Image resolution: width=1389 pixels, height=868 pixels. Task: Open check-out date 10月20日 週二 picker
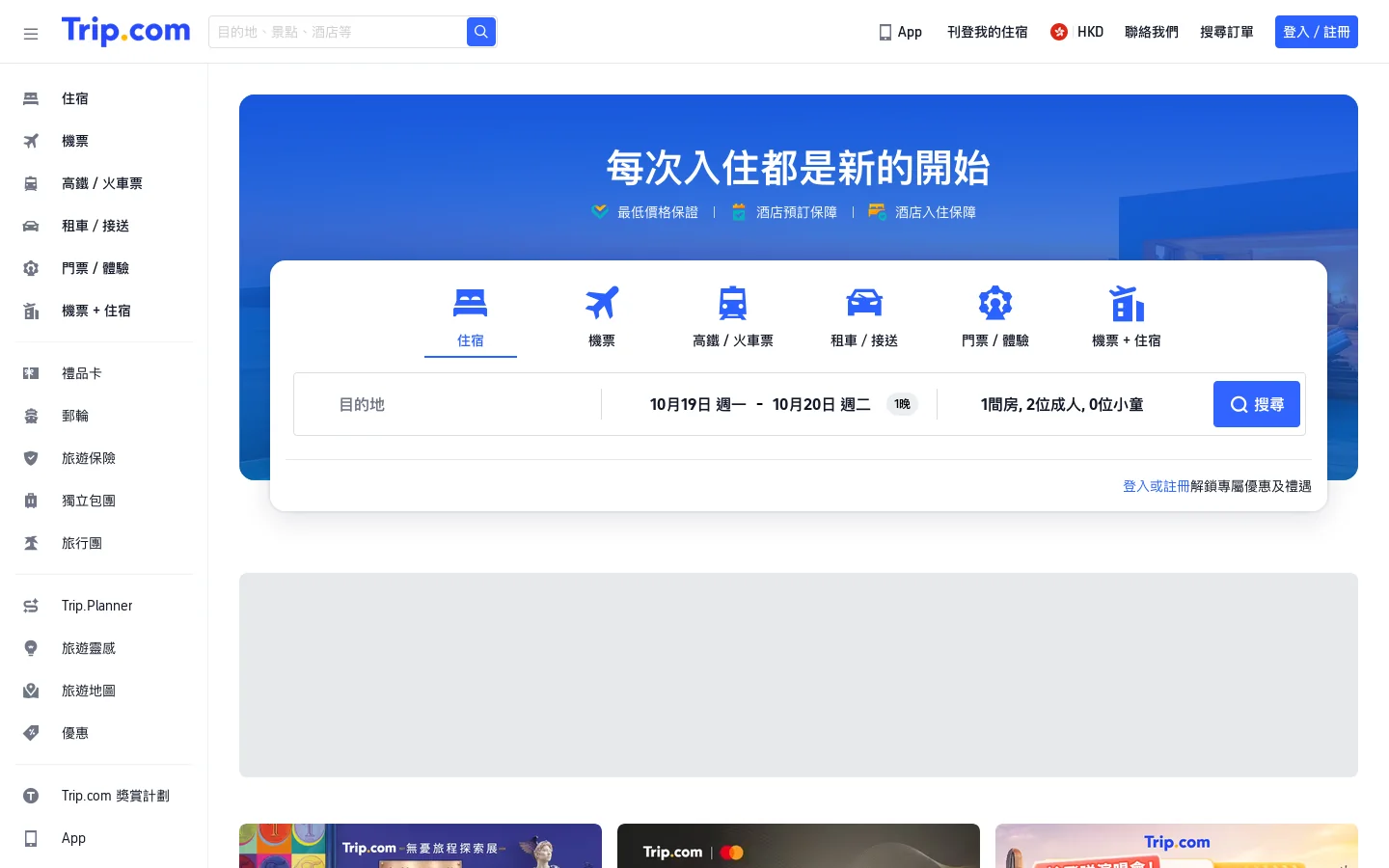[x=822, y=404]
